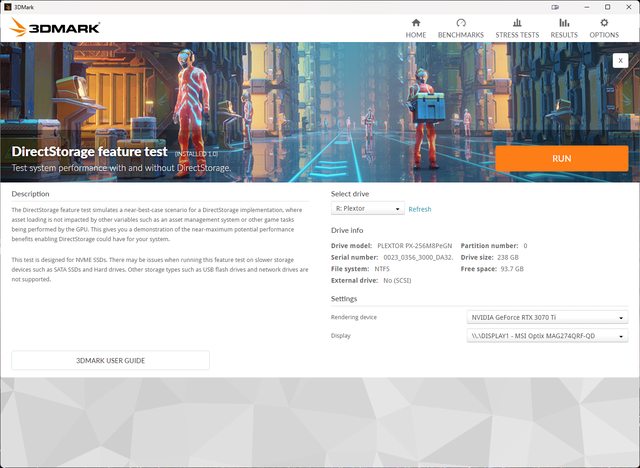640x468 pixels.
Task: Refresh the drive list
Action: (x=420, y=209)
